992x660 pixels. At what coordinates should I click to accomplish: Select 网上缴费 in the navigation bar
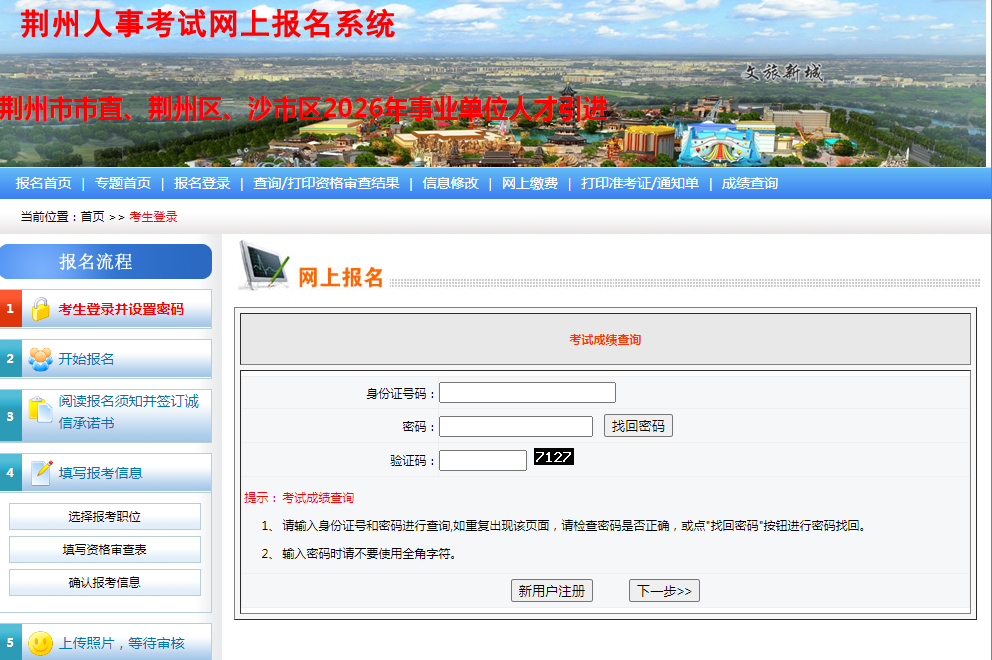[x=530, y=183]
